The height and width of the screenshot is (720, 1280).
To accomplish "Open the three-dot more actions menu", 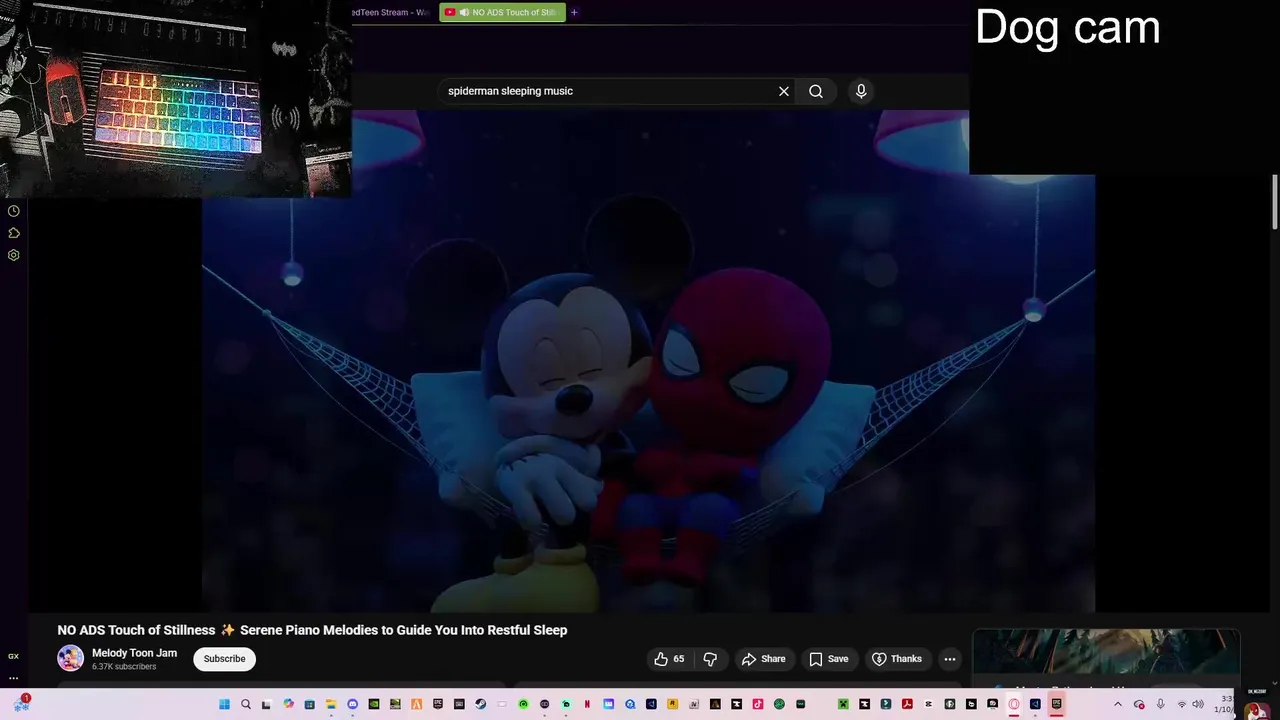I will (950, 659).
